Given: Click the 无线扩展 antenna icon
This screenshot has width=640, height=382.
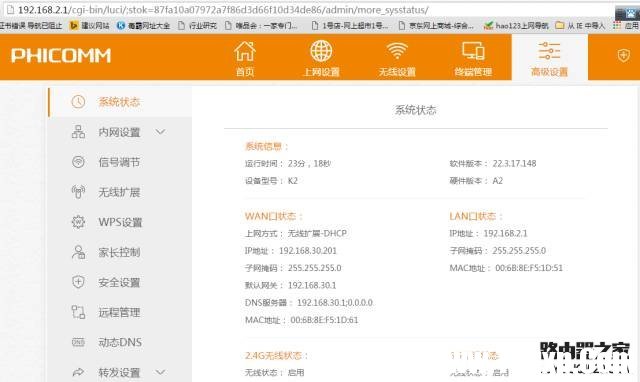Looking at the screenshot, I should pos(78,192).
